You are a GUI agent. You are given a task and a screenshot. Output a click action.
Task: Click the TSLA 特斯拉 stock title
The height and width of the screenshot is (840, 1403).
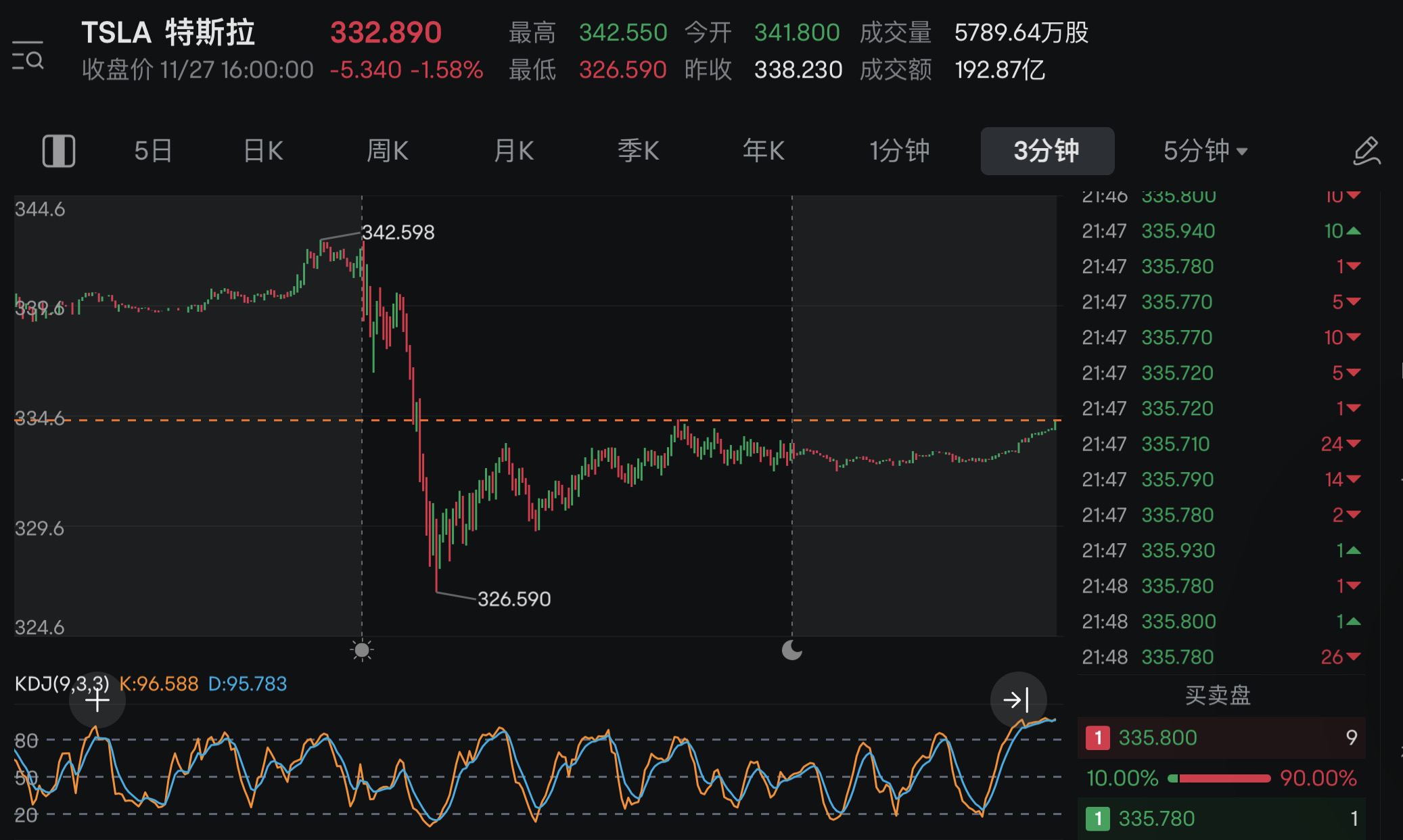point(168,32)
